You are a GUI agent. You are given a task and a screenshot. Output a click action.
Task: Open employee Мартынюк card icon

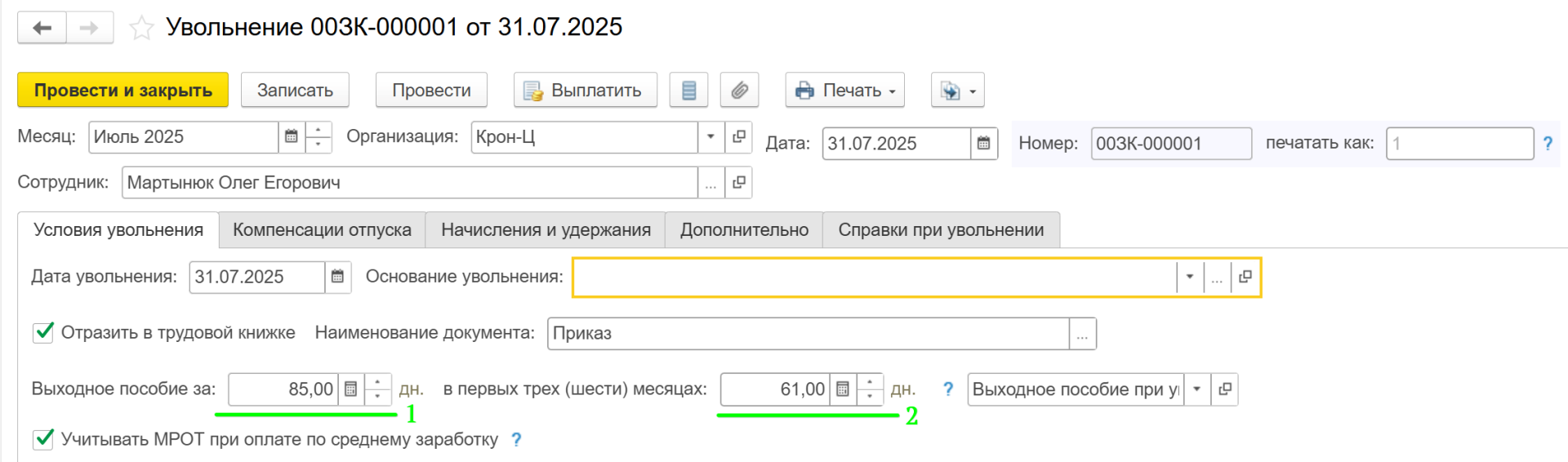coord(738,183)
